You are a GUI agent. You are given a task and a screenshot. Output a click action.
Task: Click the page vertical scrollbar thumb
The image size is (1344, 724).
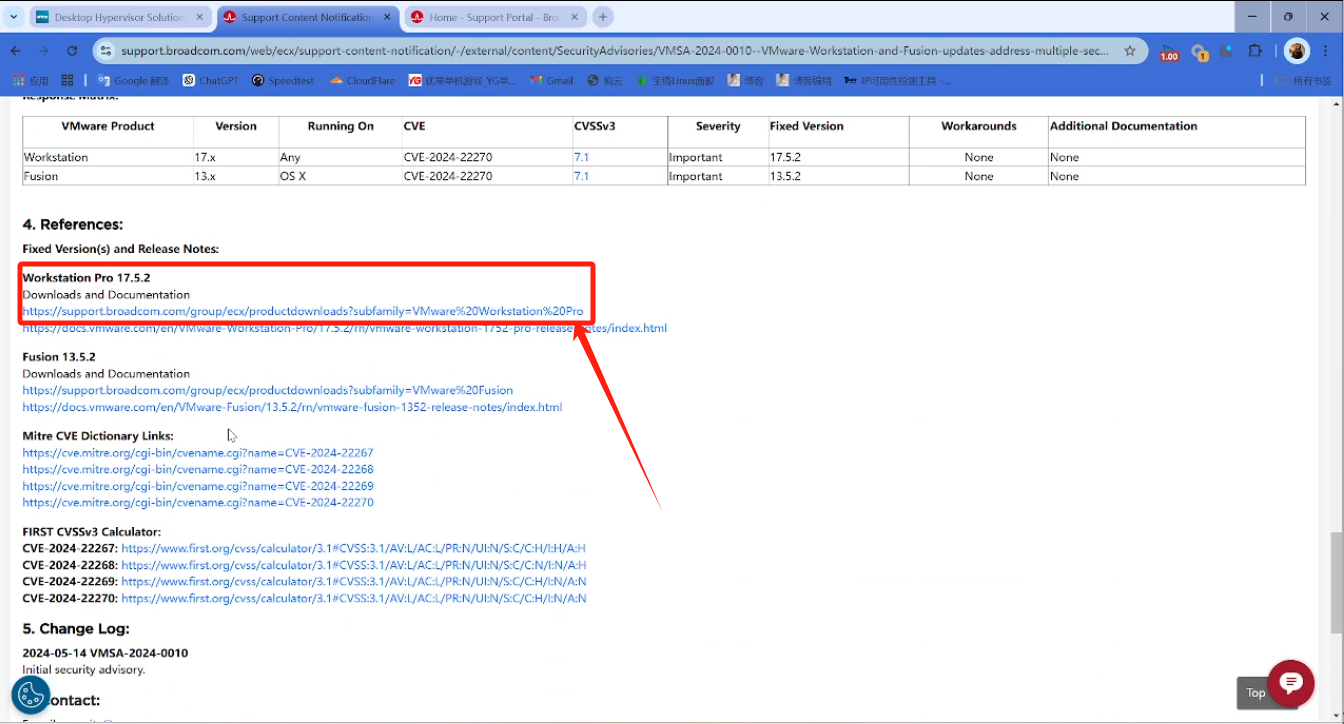pyautogui.click(x=1336, y=583)
